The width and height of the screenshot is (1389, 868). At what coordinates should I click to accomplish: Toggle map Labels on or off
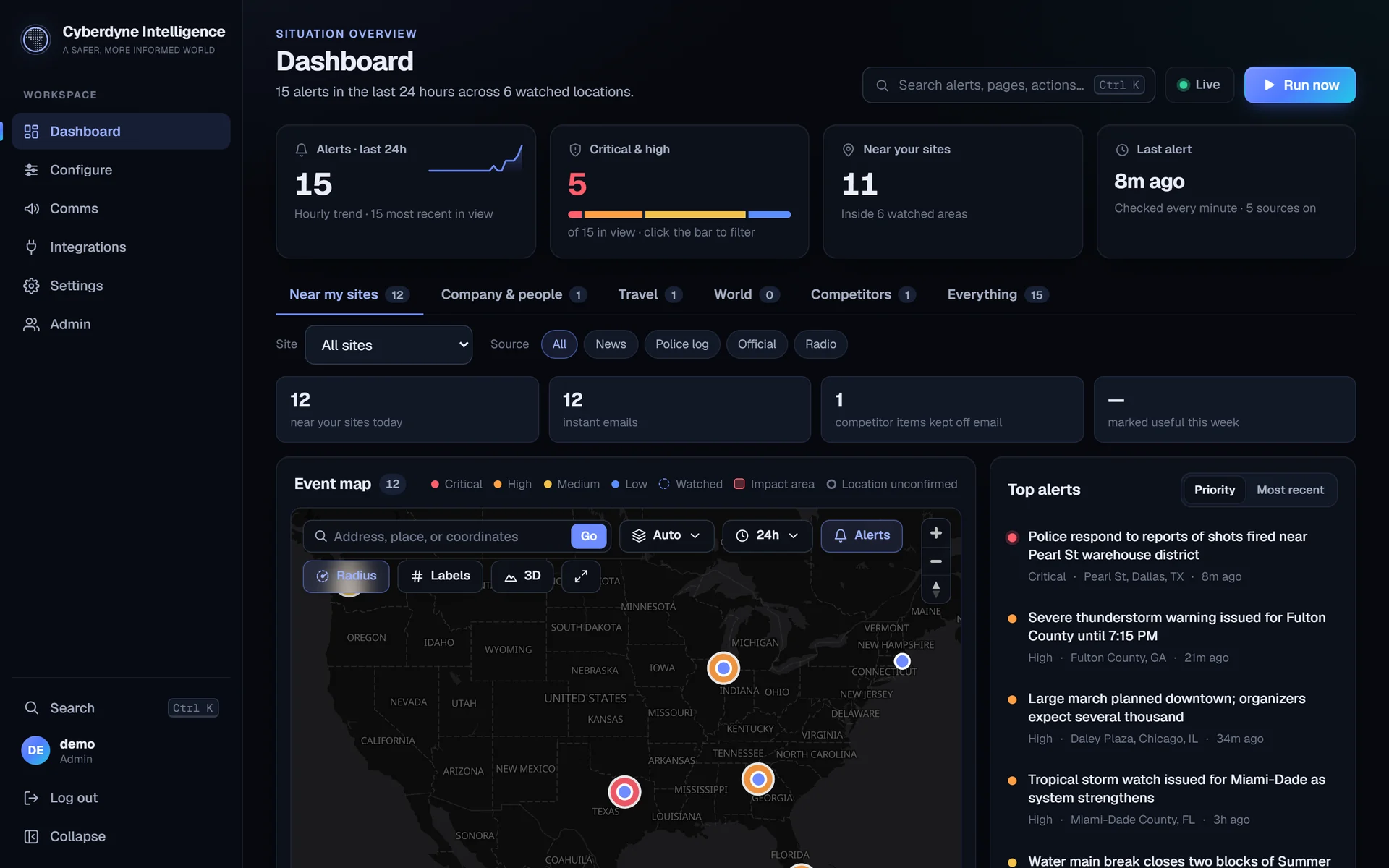(x=440, y=576)
